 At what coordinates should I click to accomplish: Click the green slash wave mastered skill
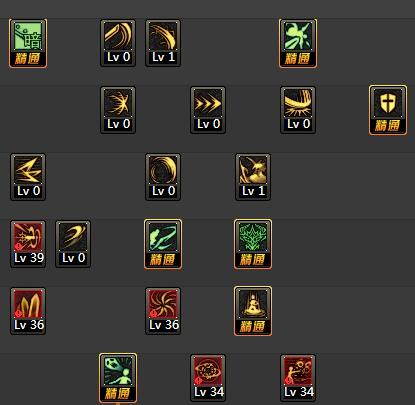tap(163, 244)
